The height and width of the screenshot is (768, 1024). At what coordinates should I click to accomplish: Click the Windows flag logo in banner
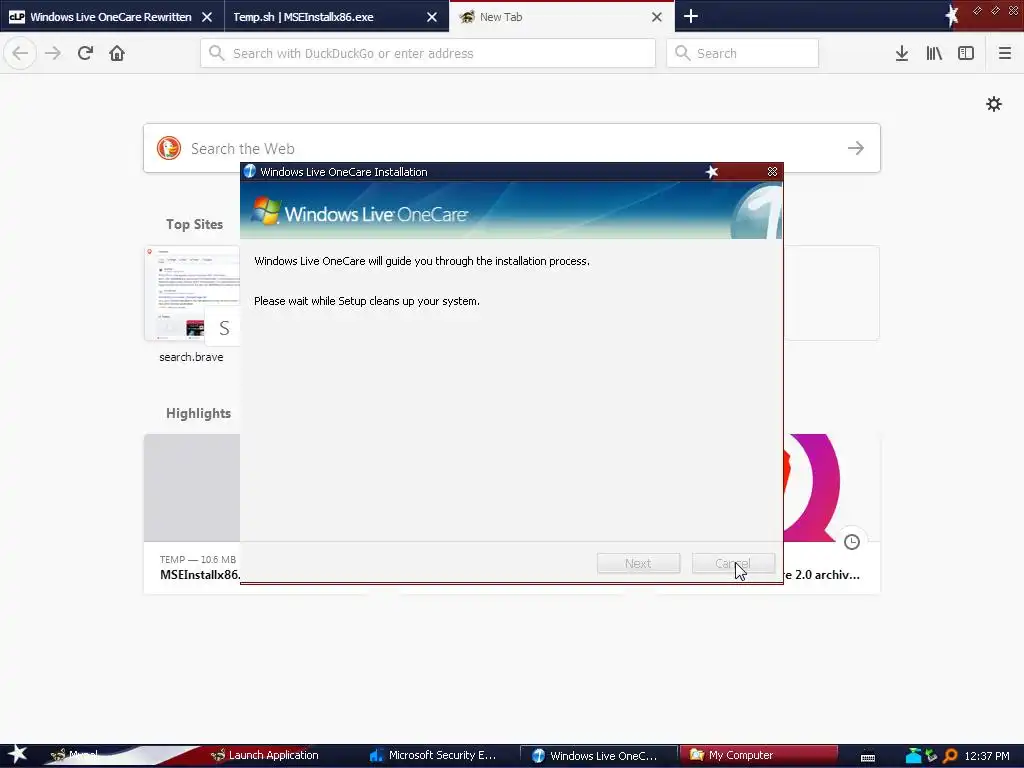click(x=266, y=211)
